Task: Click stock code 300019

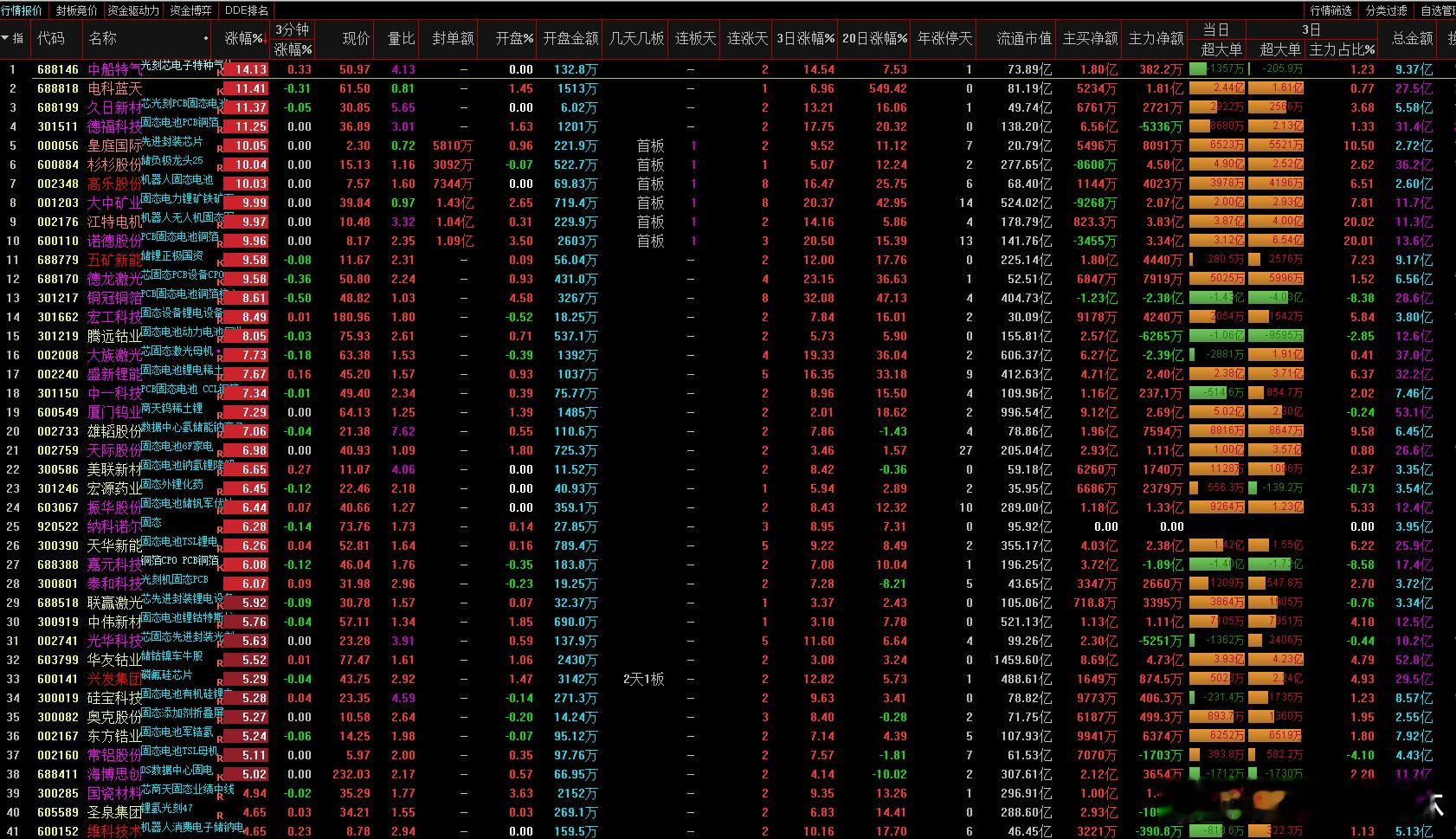Action: tap(58, 698)
